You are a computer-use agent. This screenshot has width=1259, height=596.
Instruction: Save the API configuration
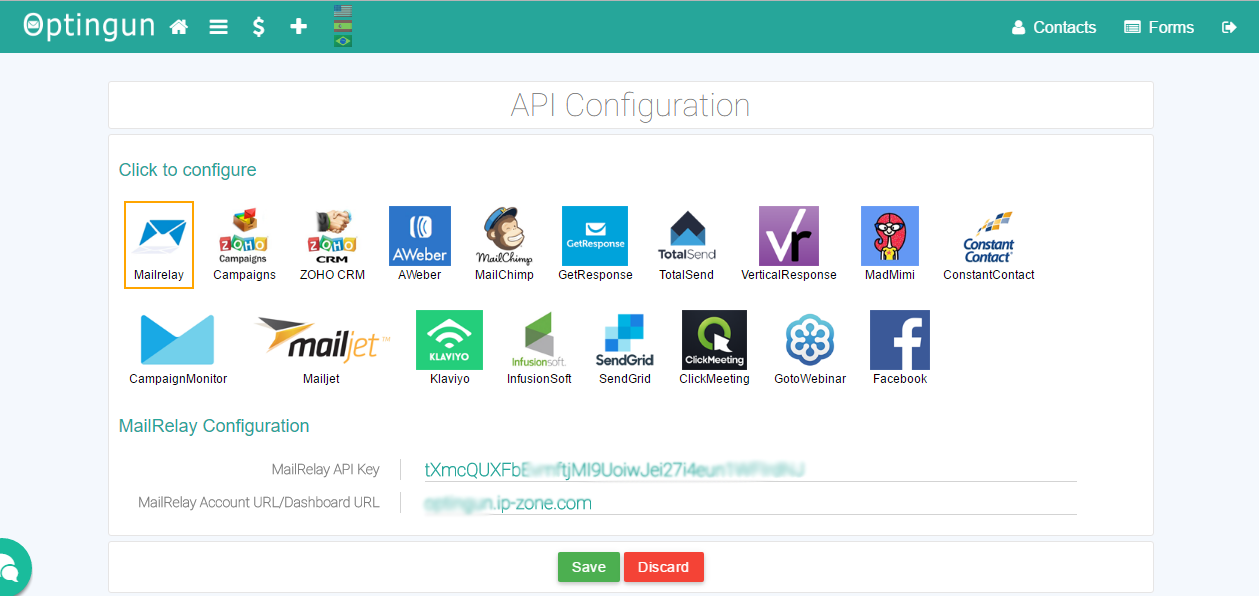pyautogui.click(x=589, y=567)
